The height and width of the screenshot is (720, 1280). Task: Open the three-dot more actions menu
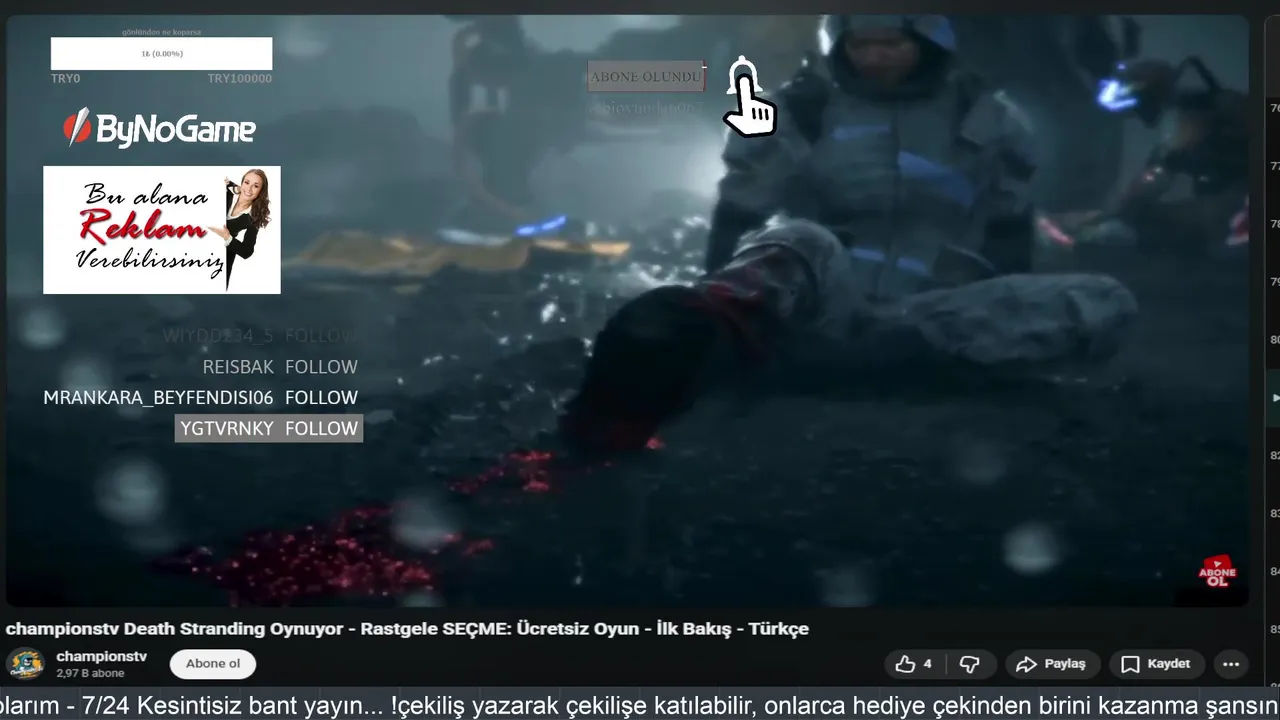tap(1231, 664)
